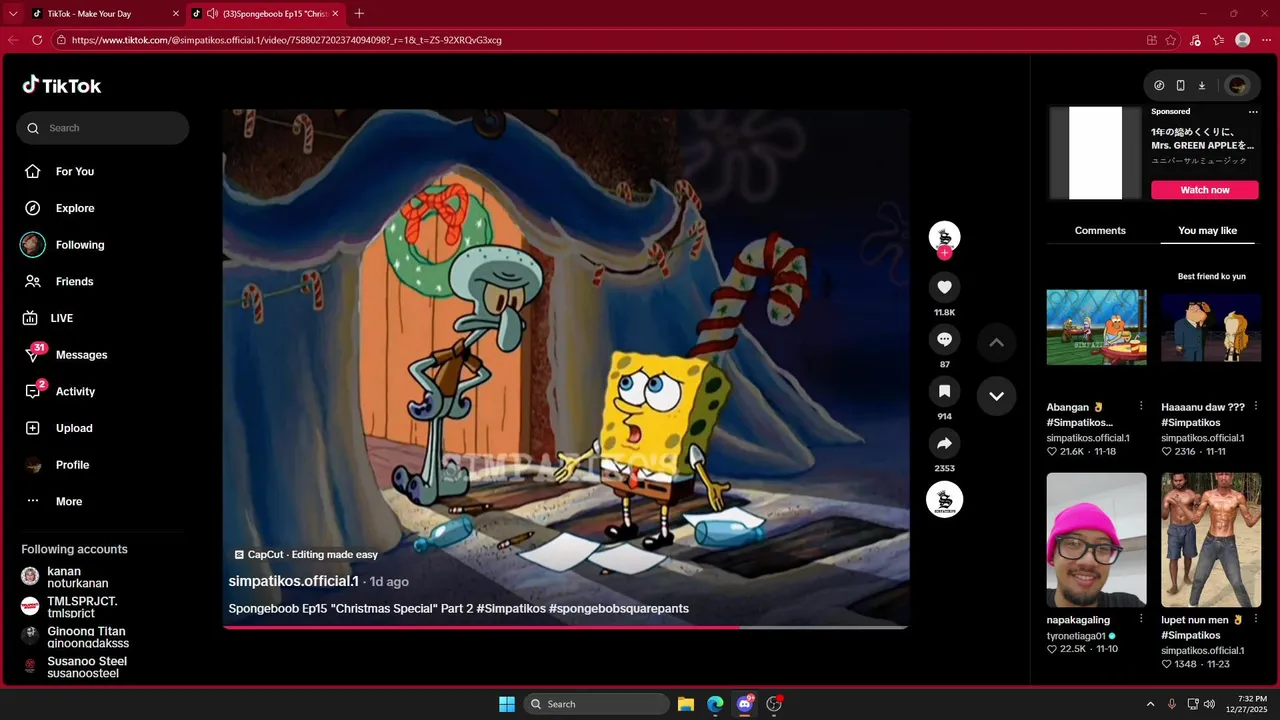Open options for the napakagaling video
The height and width of the screenshot is (720, 1280).
[1141, 619]
